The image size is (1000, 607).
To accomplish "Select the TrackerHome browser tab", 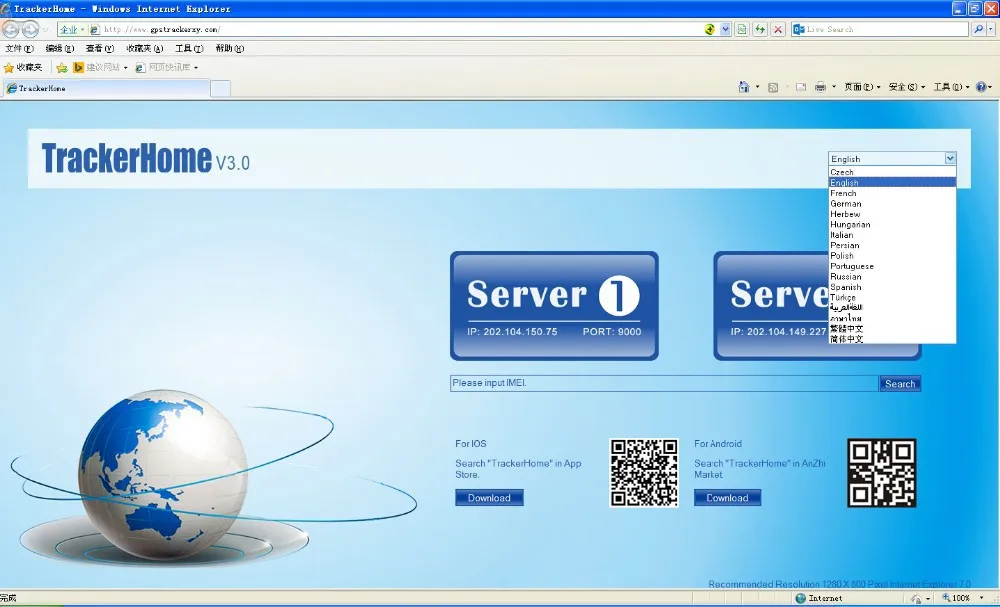I will tap(105, 89).
